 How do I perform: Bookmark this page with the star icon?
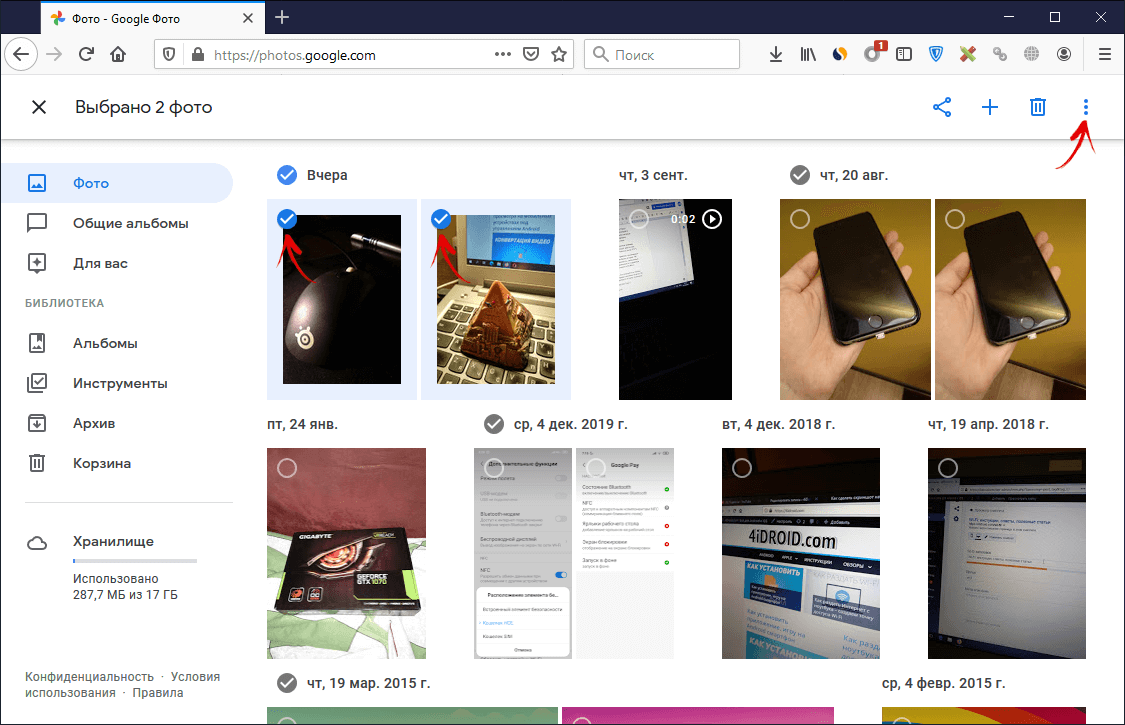tap(559, 55)
